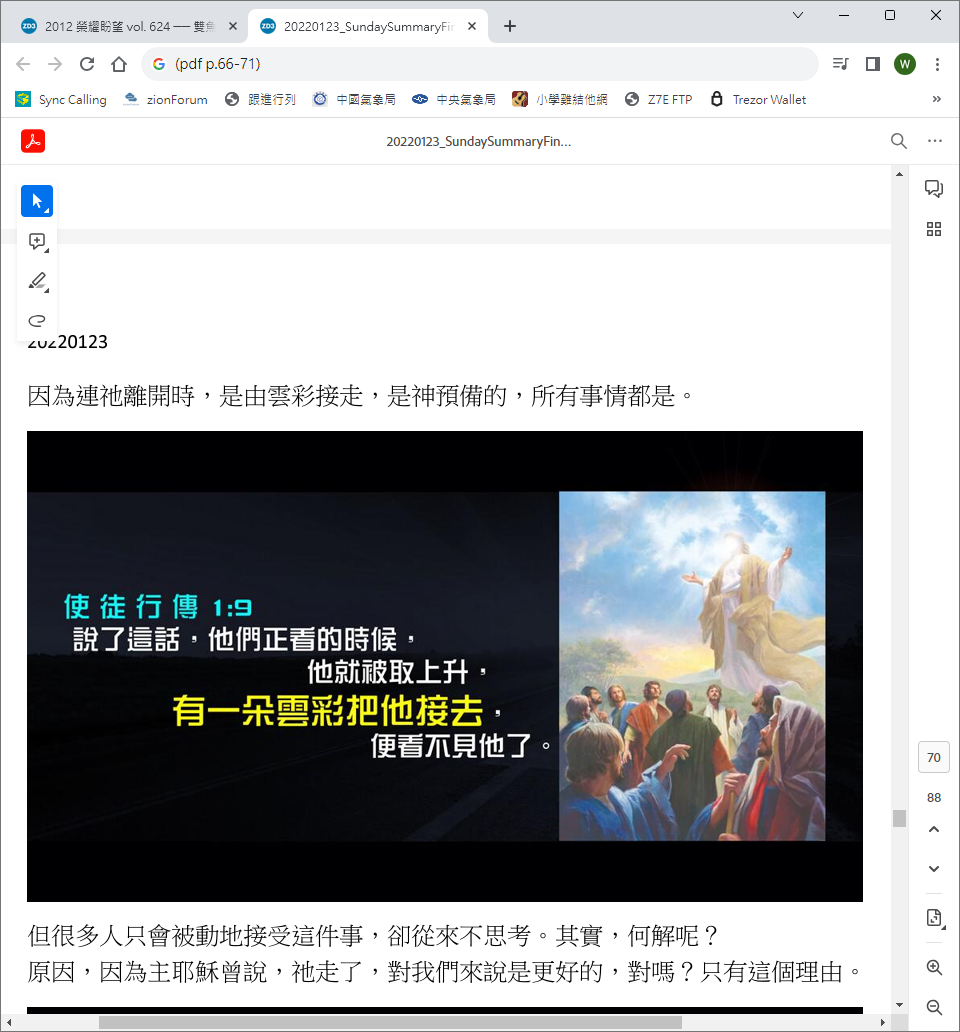Click the sentence beginning 原因,因為主耶穌曾說
The width and height of the screenshot is (960, 1032).
tap(445, 971)
